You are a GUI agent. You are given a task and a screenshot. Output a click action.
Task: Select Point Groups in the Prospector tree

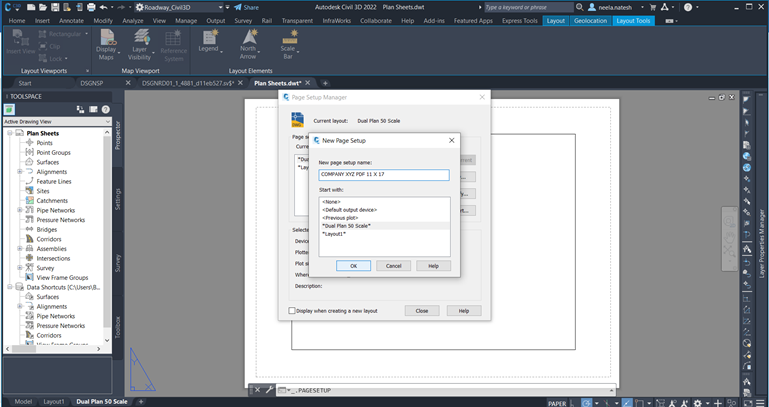point(53,153)
